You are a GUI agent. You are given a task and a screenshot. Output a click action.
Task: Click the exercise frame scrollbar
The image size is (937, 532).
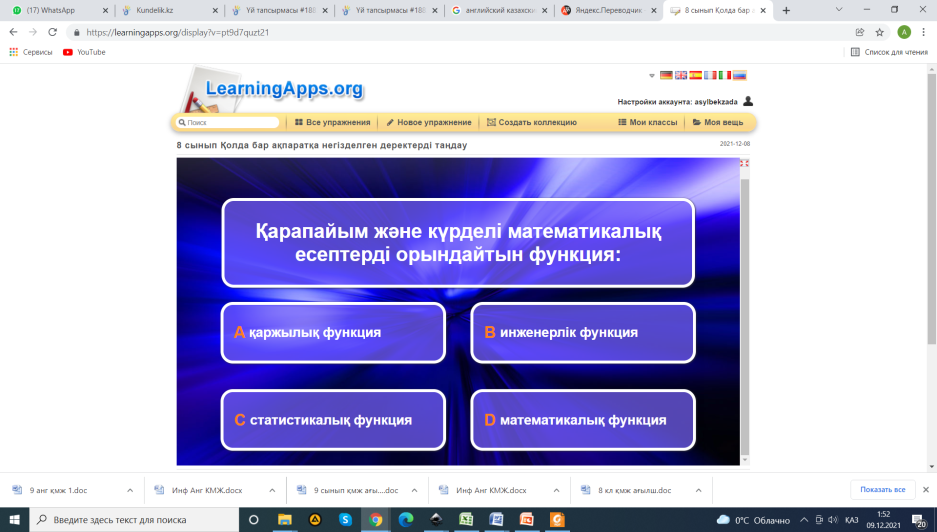click(x=745, y=317)
